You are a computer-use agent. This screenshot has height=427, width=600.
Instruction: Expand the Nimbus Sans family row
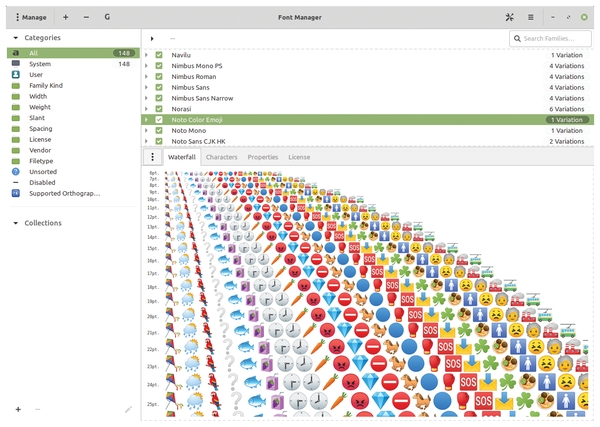pyautogui.click(x=146, y=87)
